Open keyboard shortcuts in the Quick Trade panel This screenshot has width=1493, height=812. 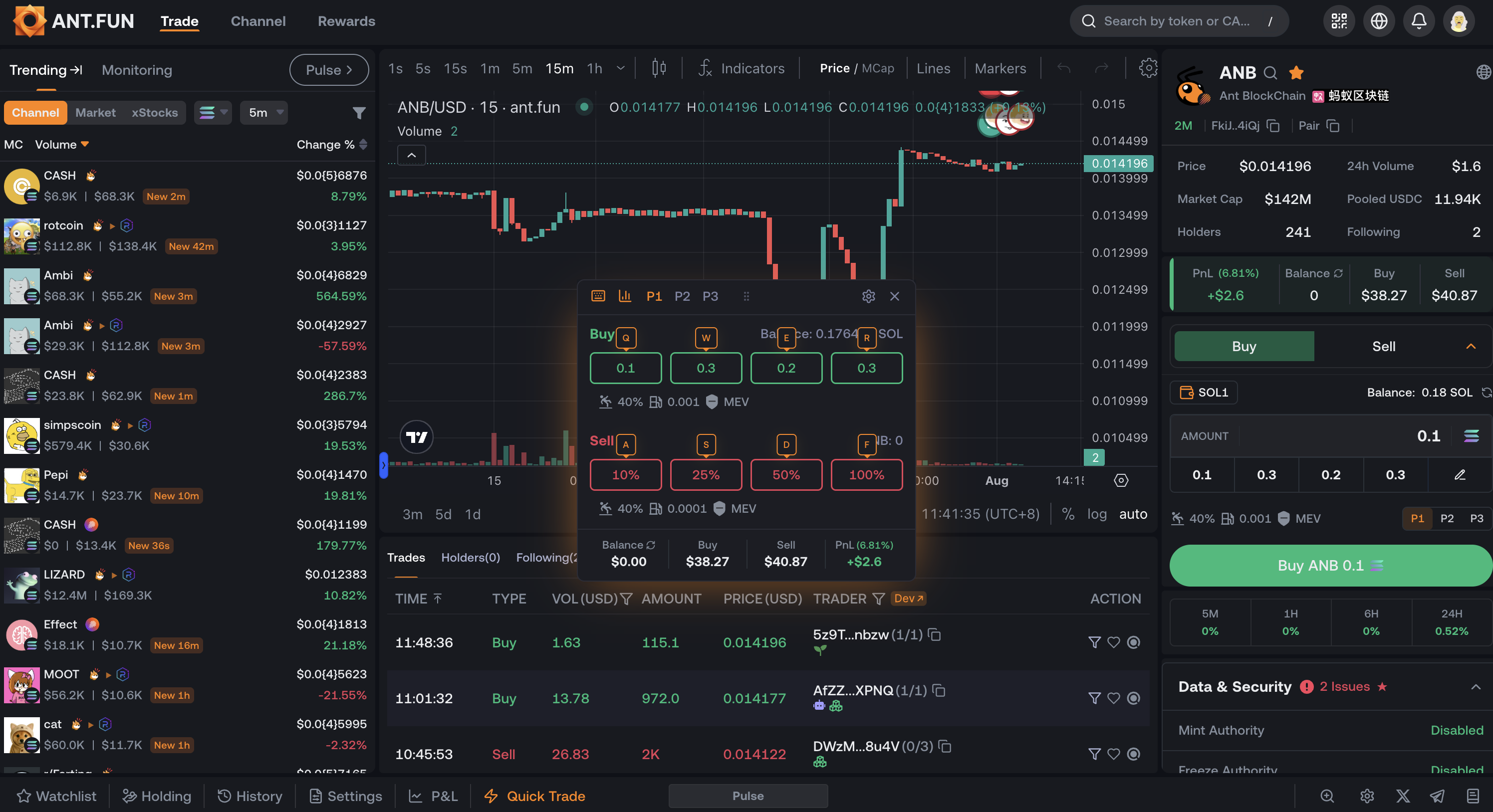click(x=599, y=296)
